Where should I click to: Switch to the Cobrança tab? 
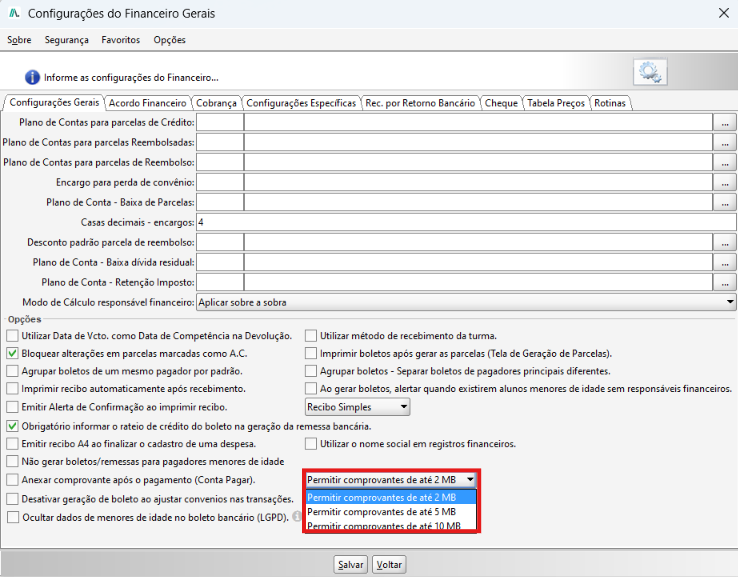[217, 103]
